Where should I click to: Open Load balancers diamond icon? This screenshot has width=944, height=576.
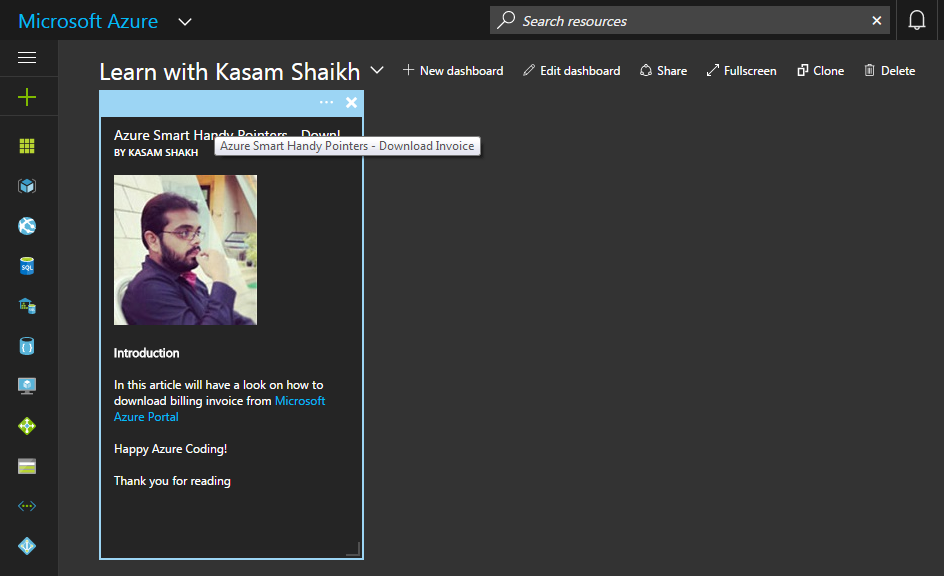[x=27, y=426]
